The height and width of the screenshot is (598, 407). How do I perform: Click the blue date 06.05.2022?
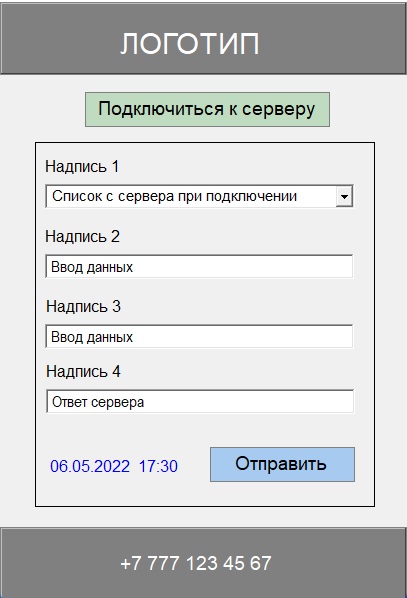pos(90,466)
